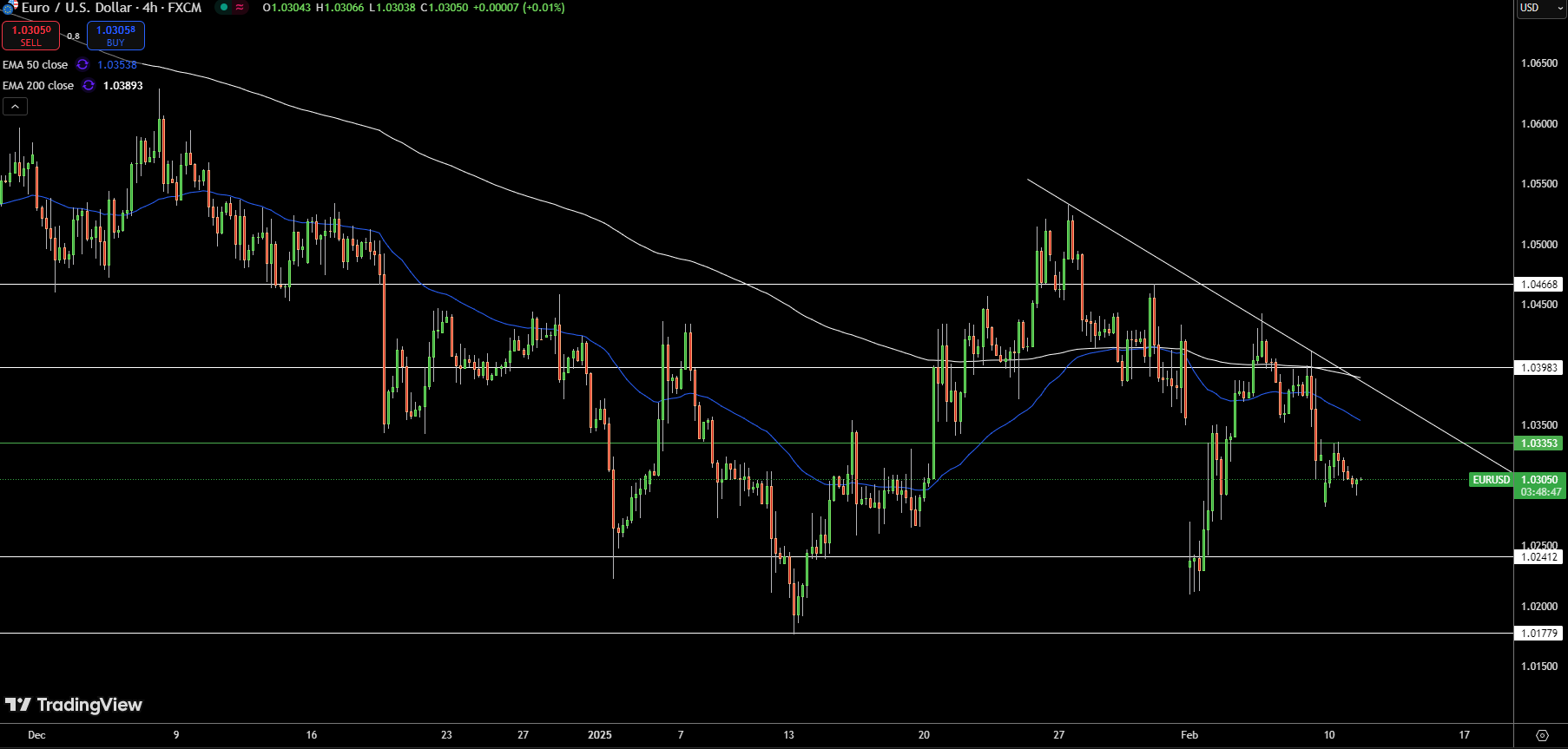Click the 1.05500 price scale label

click(1539, 184)
